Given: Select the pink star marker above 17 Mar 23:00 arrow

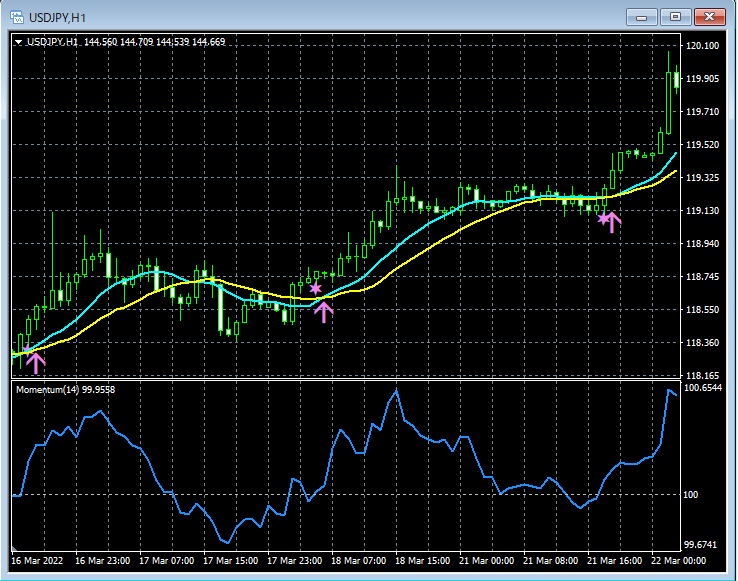Looking at the screenshot, I should (x=315, y=288).
